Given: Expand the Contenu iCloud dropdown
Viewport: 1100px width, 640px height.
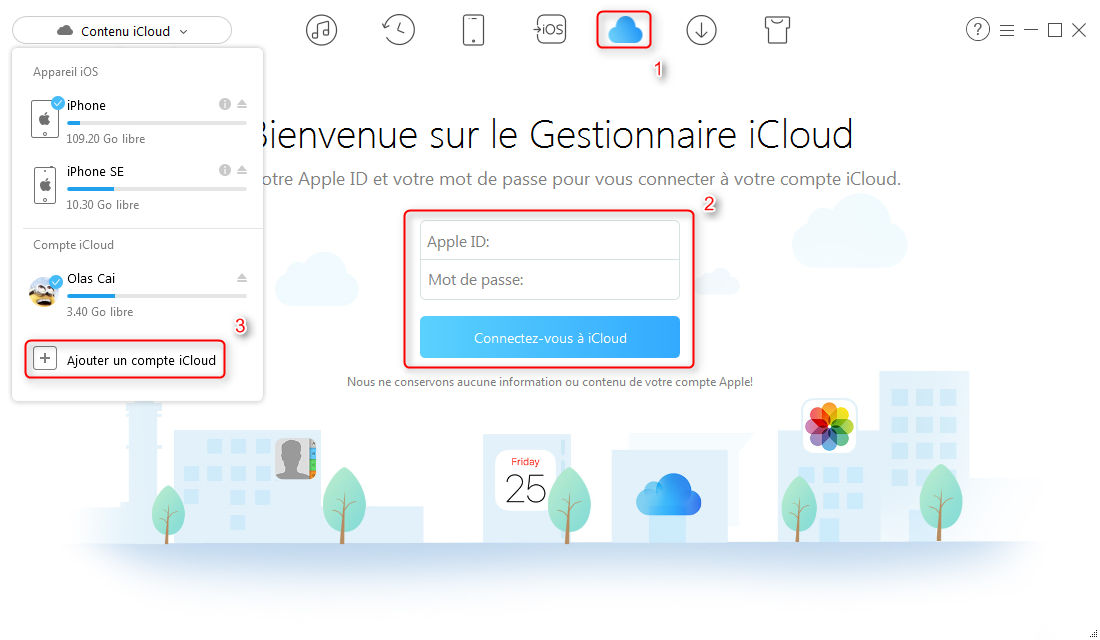Looking at the screenshot, I should click(122, 31).
